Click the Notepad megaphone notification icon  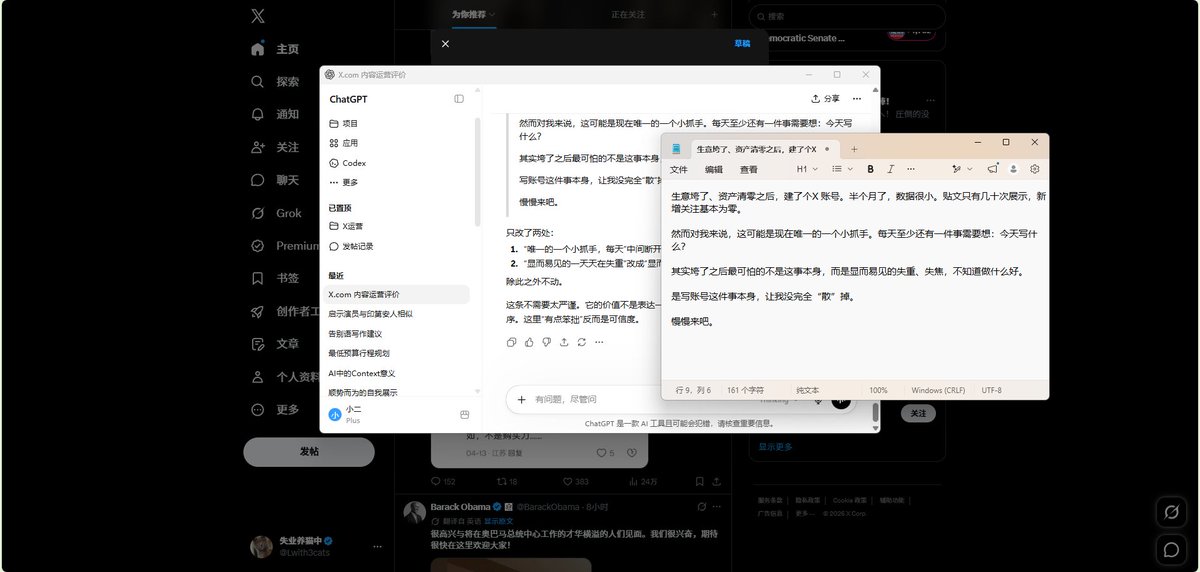tap(992, 169)
